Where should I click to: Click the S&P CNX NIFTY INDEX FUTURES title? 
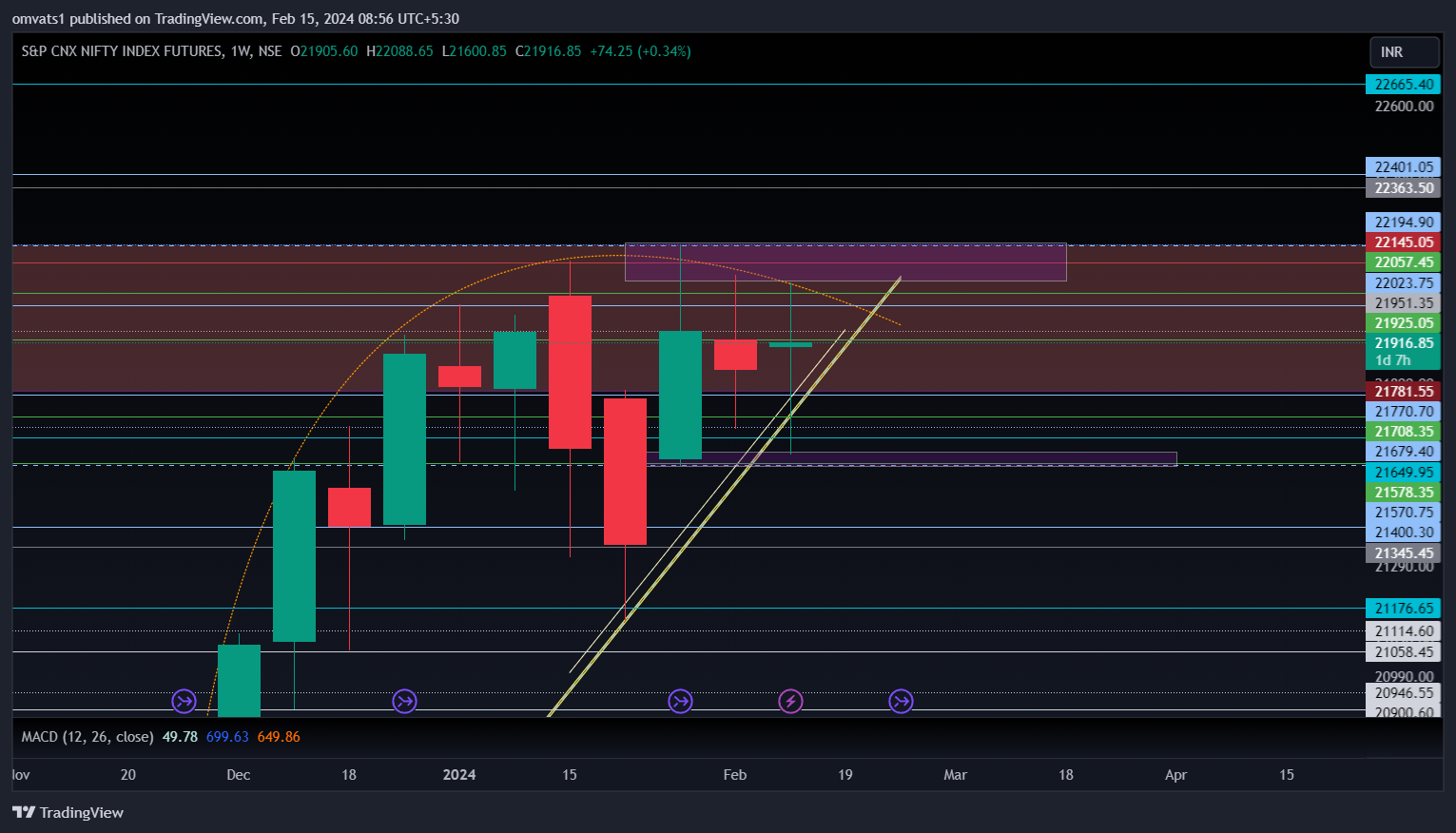pyautogui.click(x=123, y=51)
